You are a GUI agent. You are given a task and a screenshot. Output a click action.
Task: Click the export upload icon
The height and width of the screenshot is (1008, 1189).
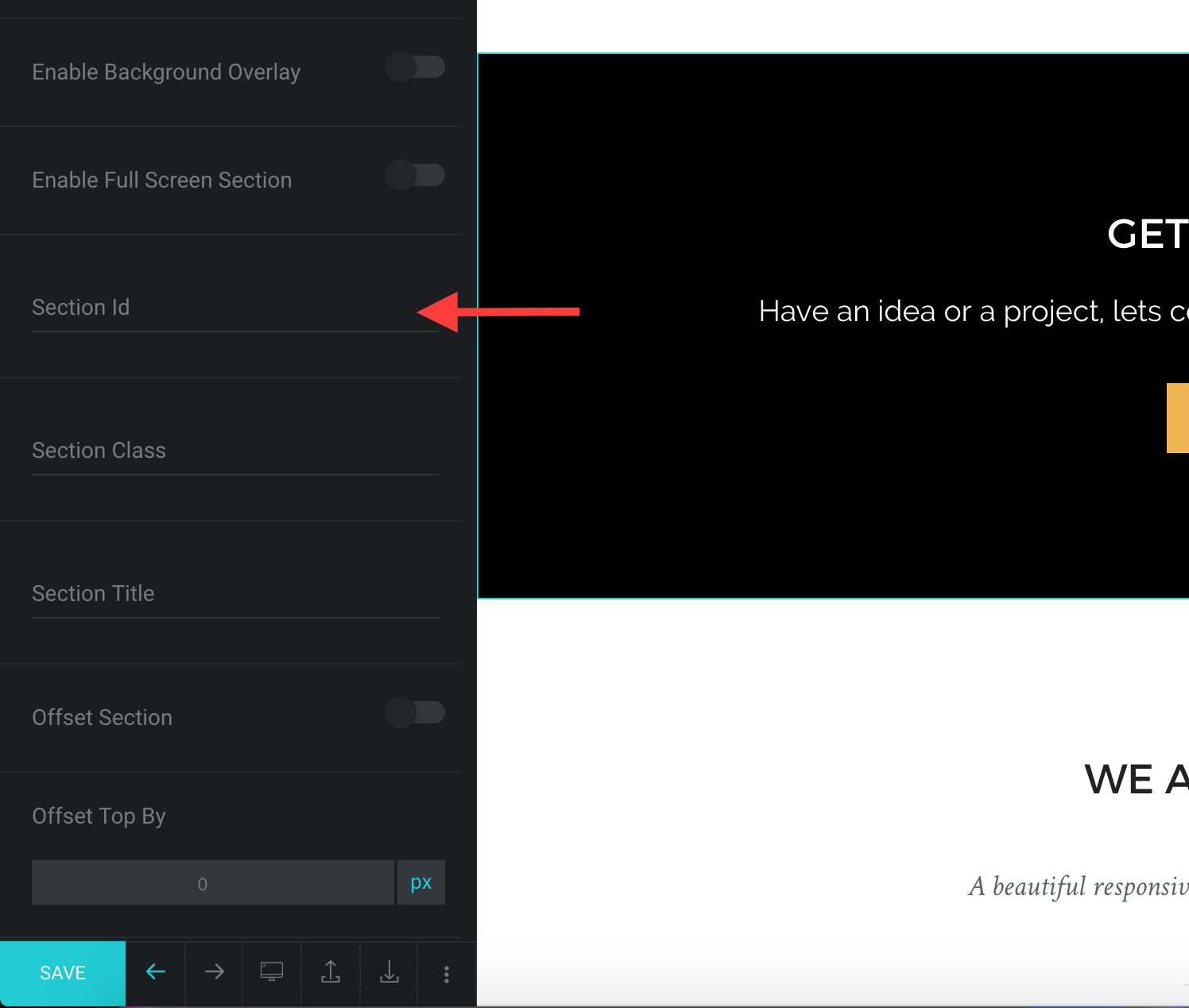pos(331,972)
